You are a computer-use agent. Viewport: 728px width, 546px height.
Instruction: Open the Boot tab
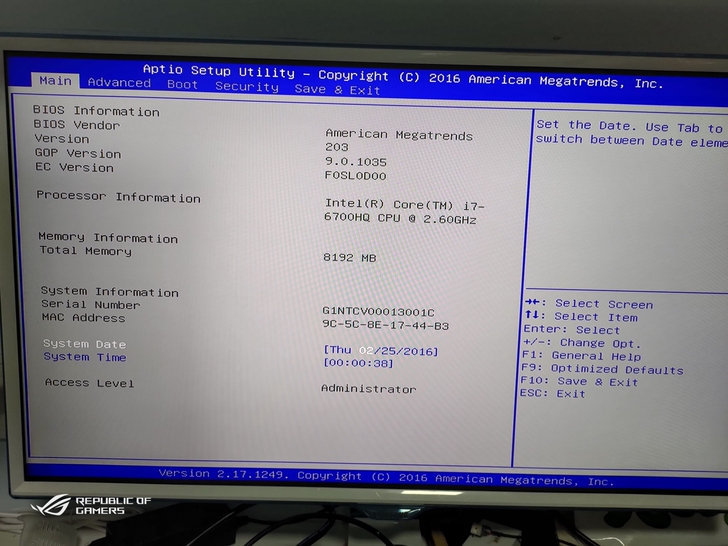(x=182, y=84)
